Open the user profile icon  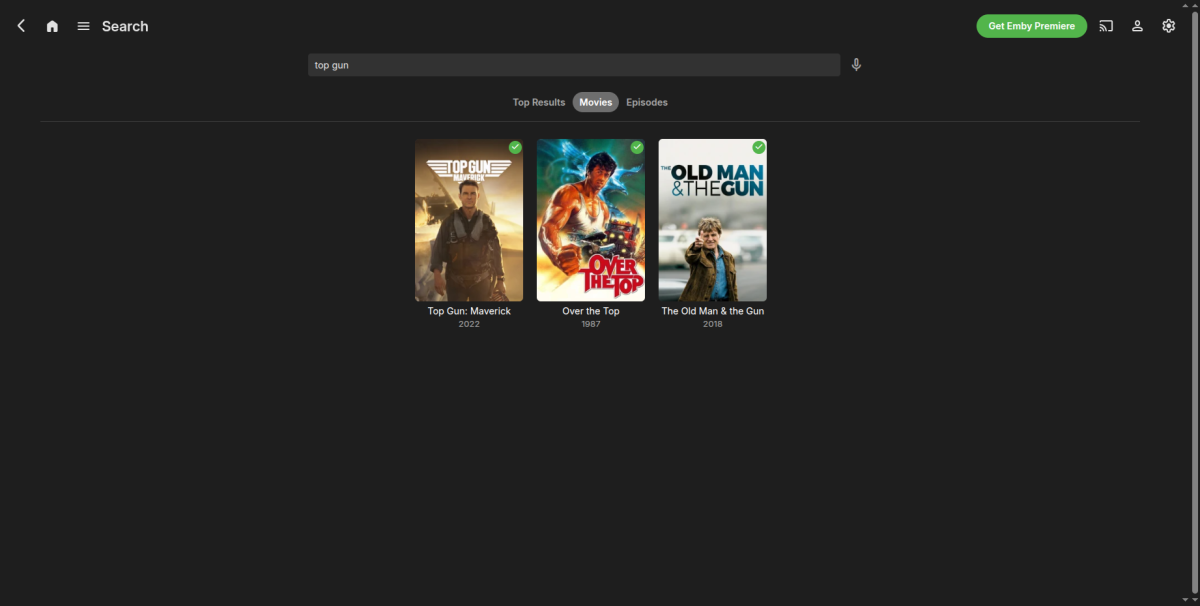click(1137, 26)
